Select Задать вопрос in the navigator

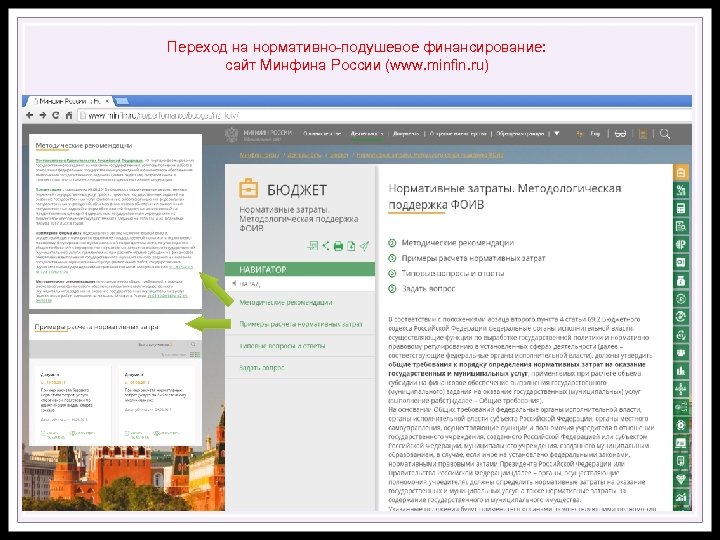(262, 368)
